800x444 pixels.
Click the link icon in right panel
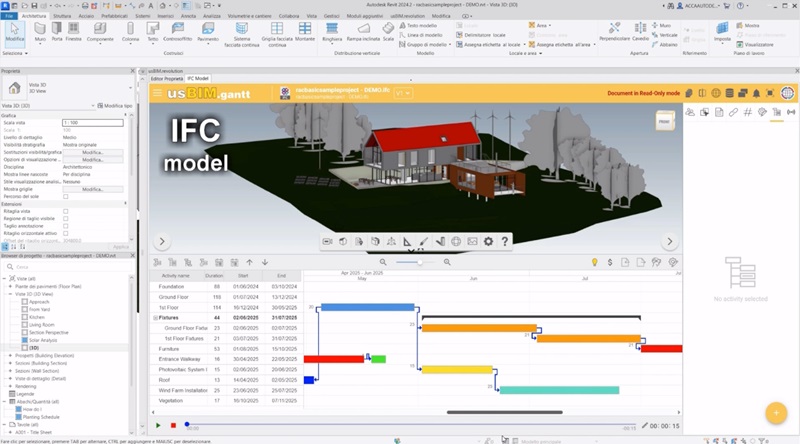pos(733,112)
